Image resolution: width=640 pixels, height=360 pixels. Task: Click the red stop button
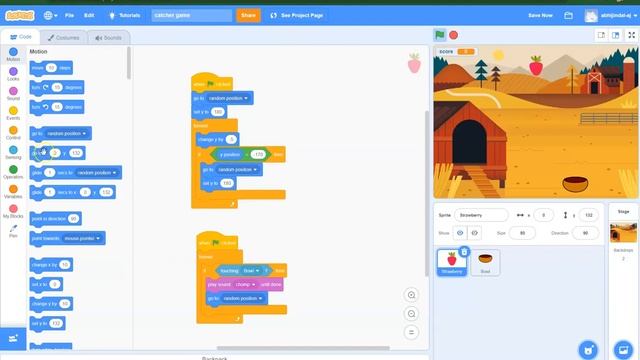(x=453, y=35)
